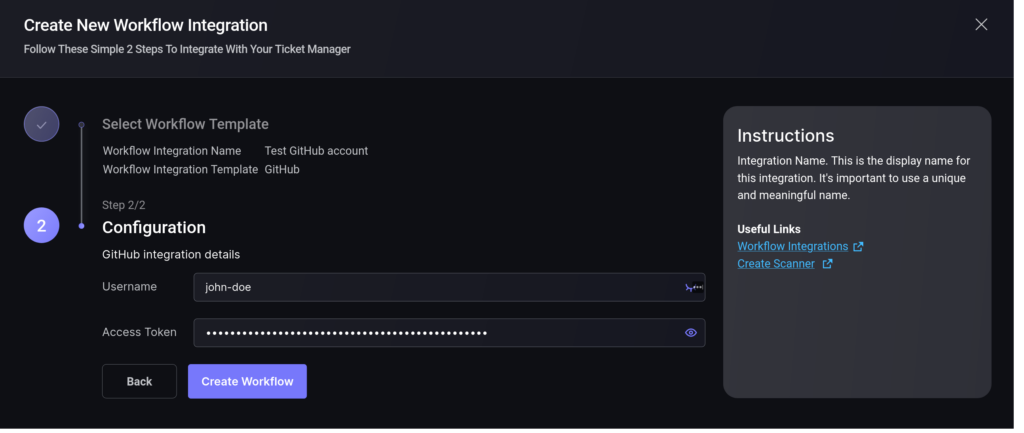Open the Workflow Integrations link
Viewport: 1024px width, 433px height.
point(793,246)
